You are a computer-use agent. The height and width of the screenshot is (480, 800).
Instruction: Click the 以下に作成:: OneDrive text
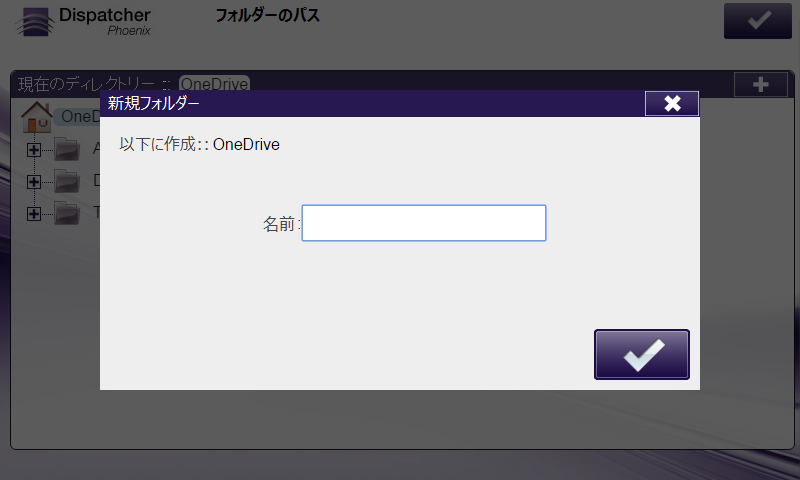pos(199,144)
